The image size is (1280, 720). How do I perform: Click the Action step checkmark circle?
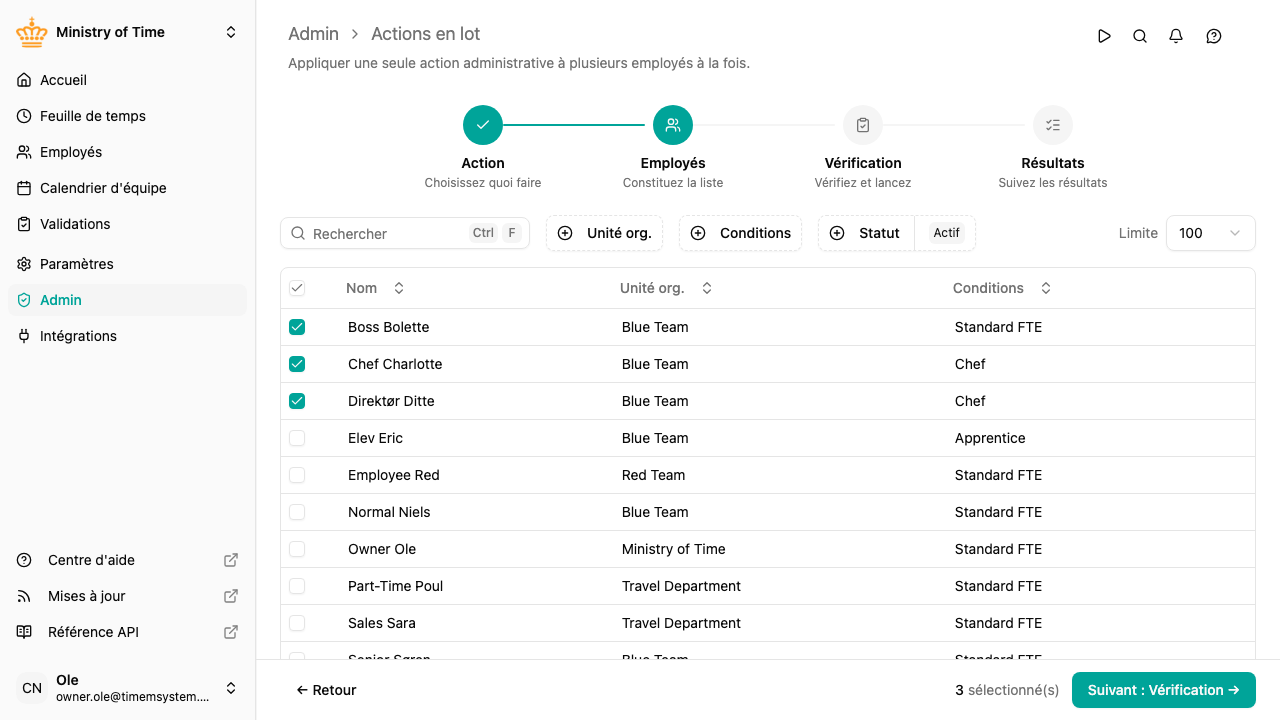pyautogui.click(x=483, y=125)
